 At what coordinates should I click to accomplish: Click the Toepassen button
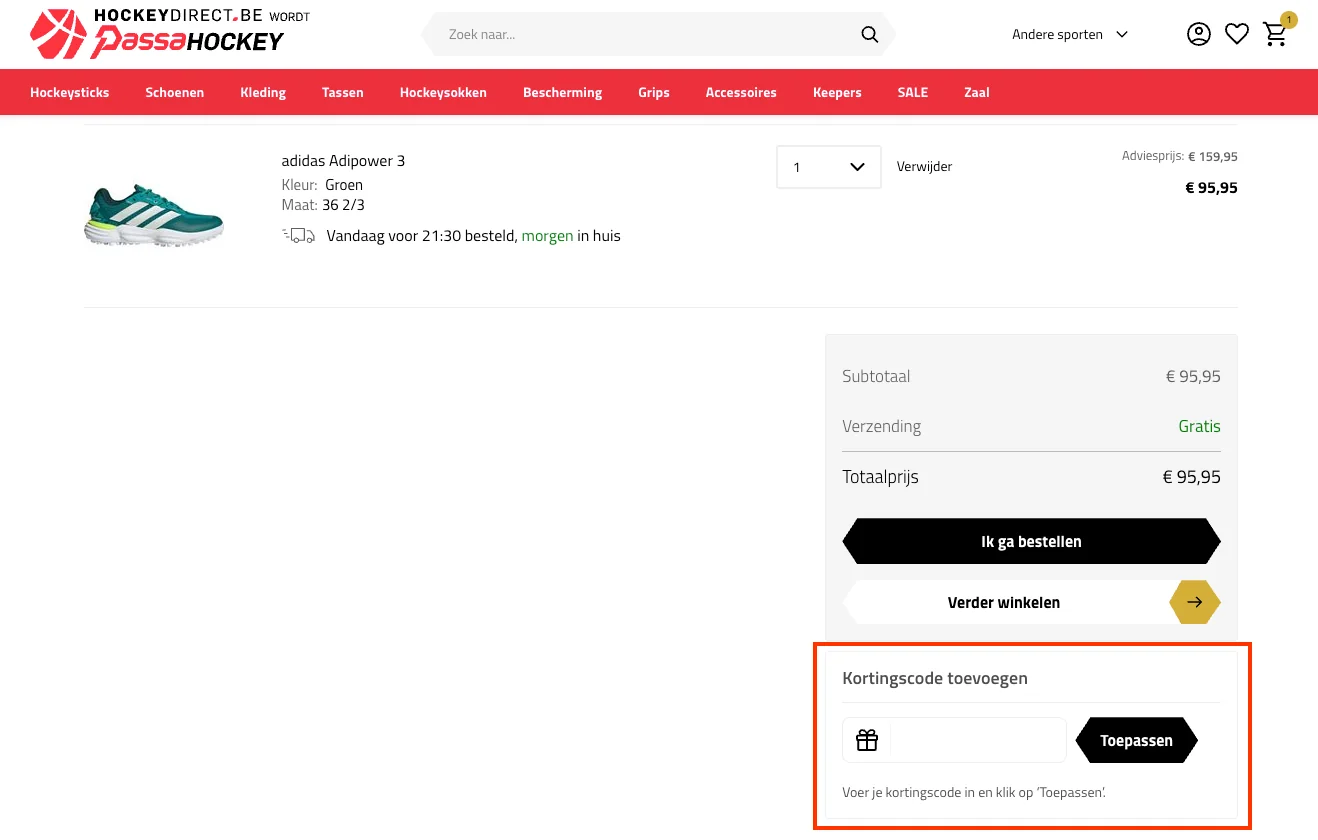pos(1136,741)
